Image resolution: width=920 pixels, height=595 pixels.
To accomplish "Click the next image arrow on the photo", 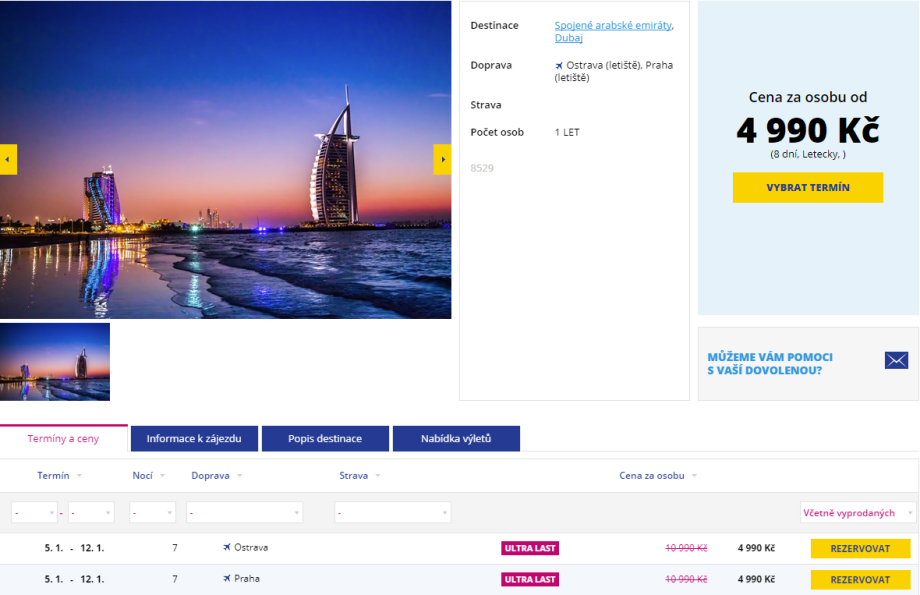I will tap(442, 159).
